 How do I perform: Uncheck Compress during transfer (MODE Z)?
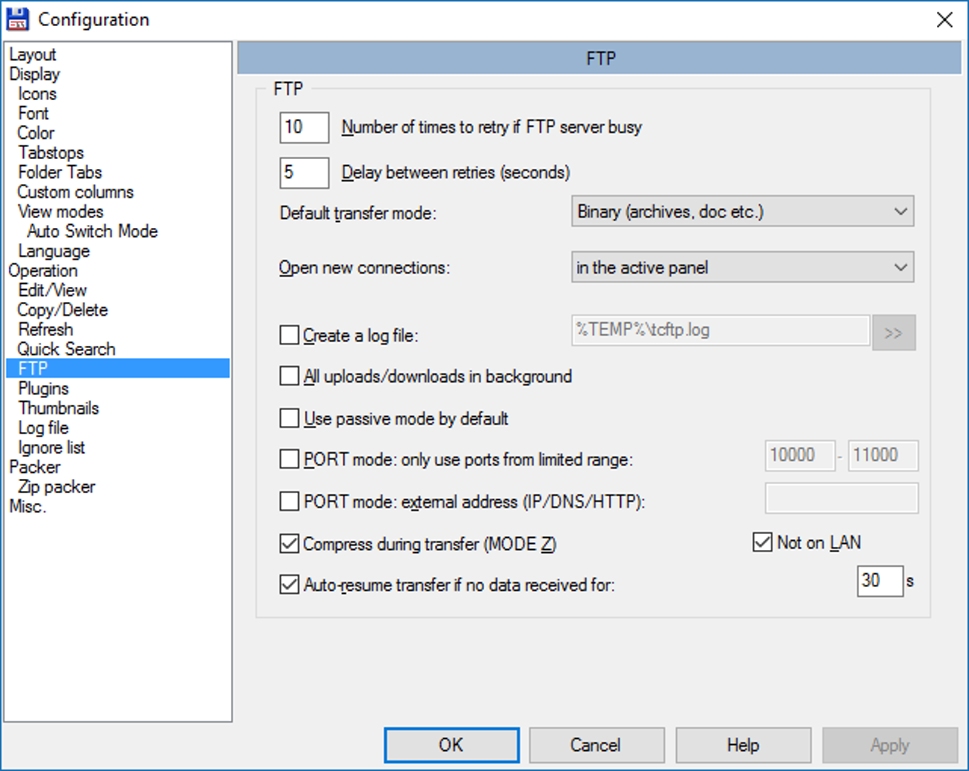point(290,544)
